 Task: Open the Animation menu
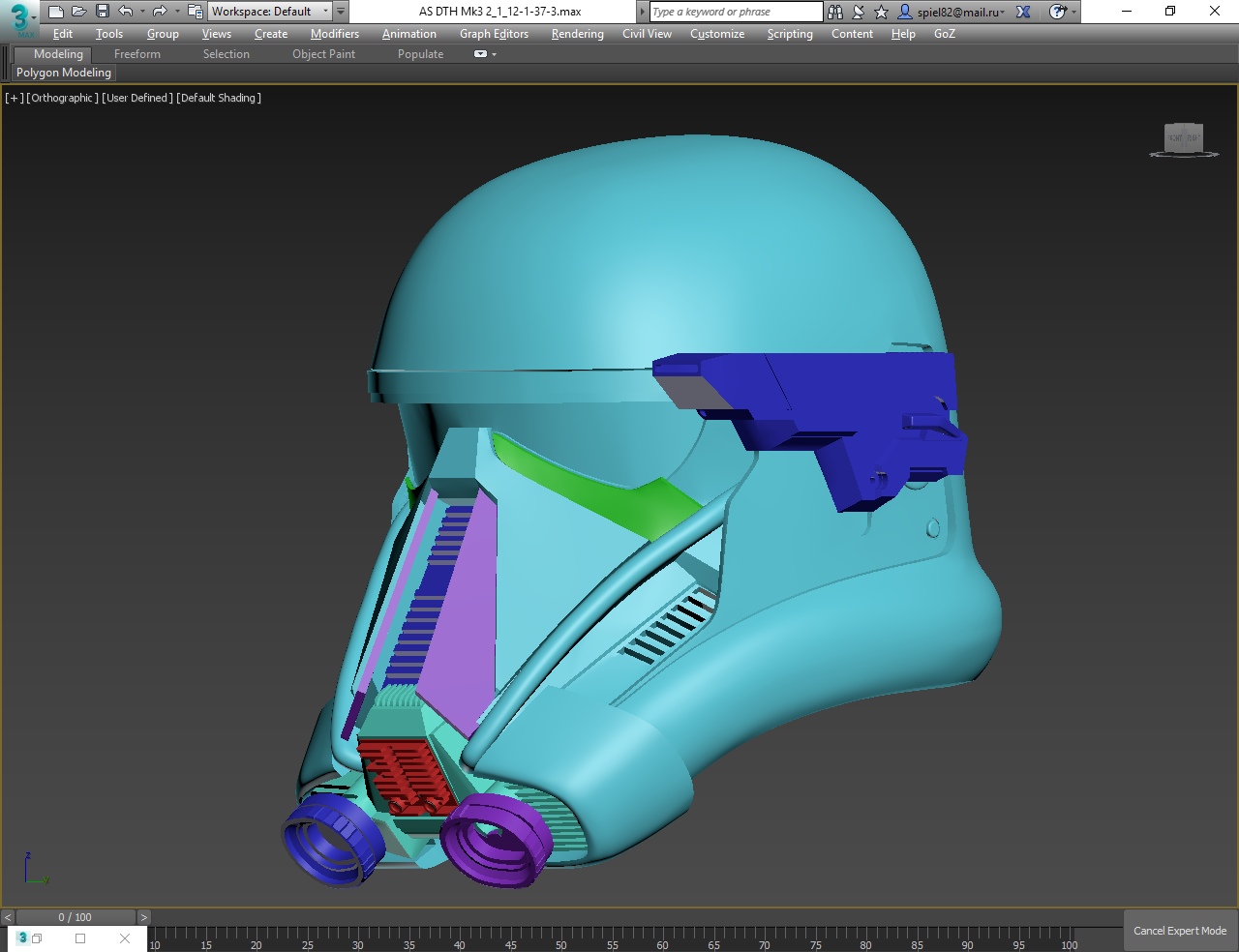(x=409, y=34)
